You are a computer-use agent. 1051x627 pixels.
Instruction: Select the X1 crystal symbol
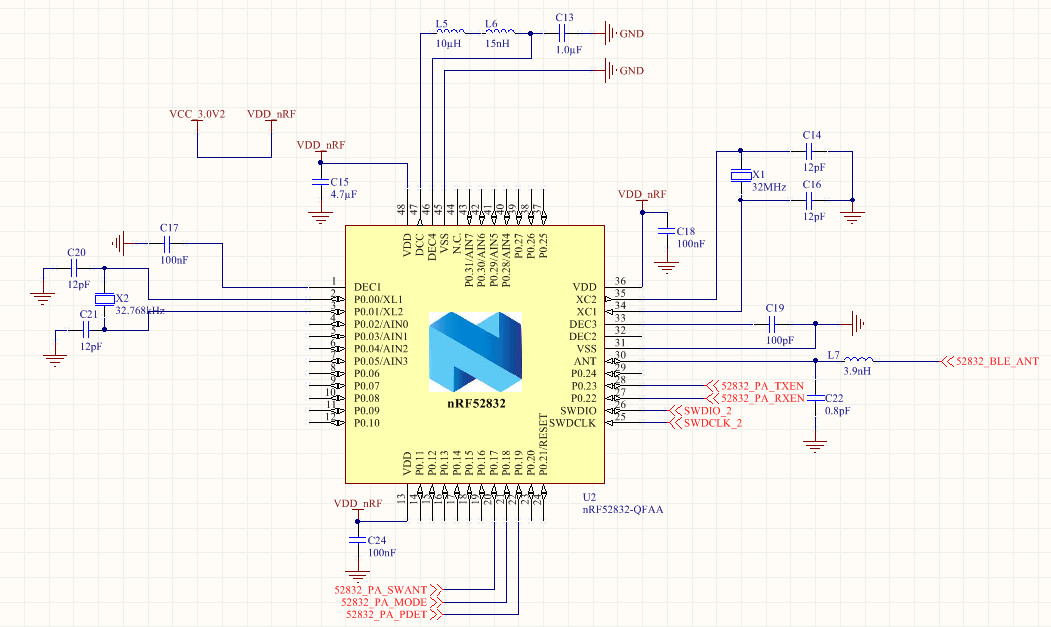click(x=741, y=176)
